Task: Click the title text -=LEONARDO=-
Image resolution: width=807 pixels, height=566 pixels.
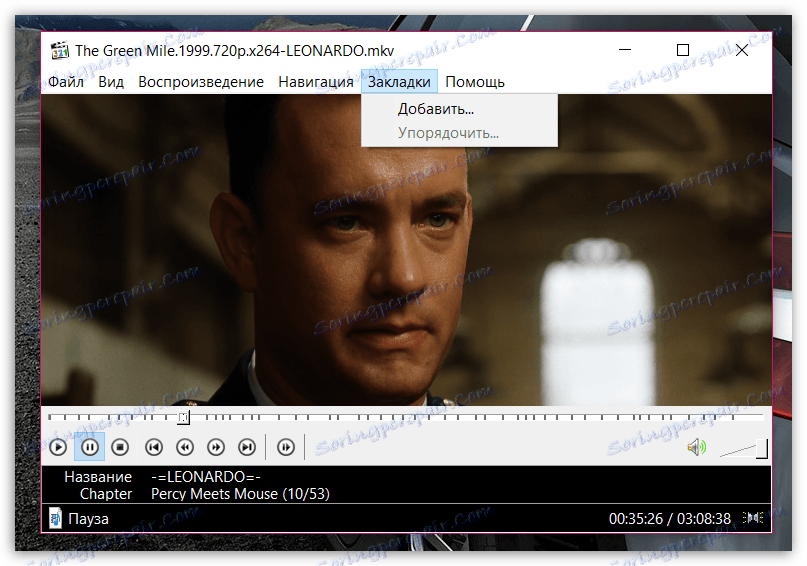Action: click(206, 477)
